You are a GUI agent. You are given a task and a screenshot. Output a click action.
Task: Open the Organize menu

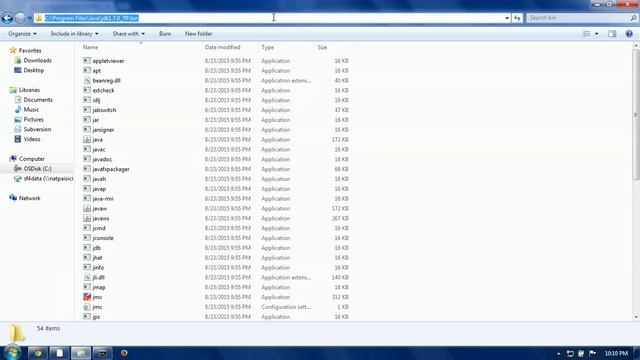coord(22,34)
